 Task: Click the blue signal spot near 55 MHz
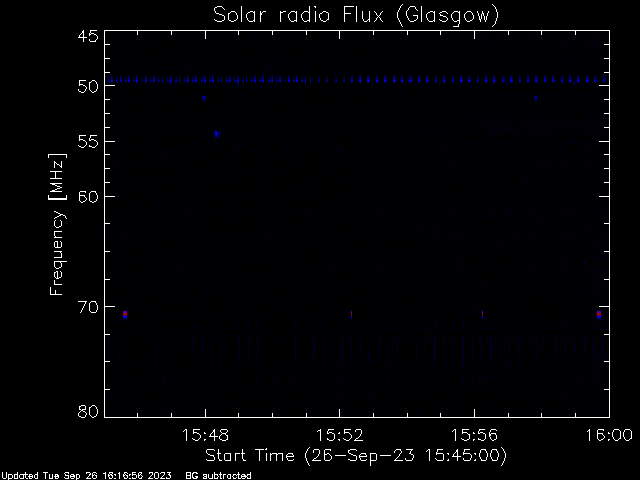point(217,134)
